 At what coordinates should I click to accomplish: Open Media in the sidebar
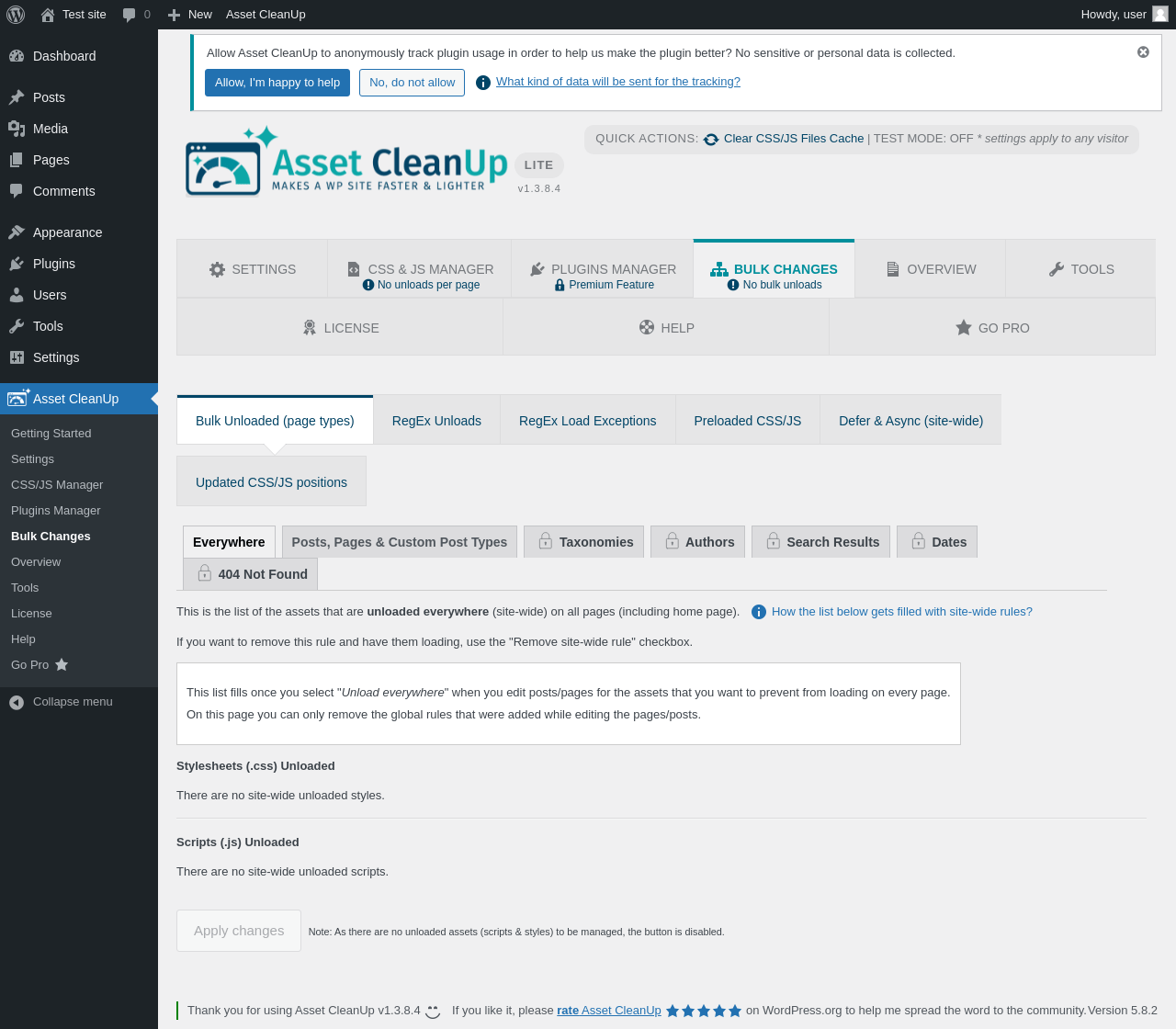79,129
